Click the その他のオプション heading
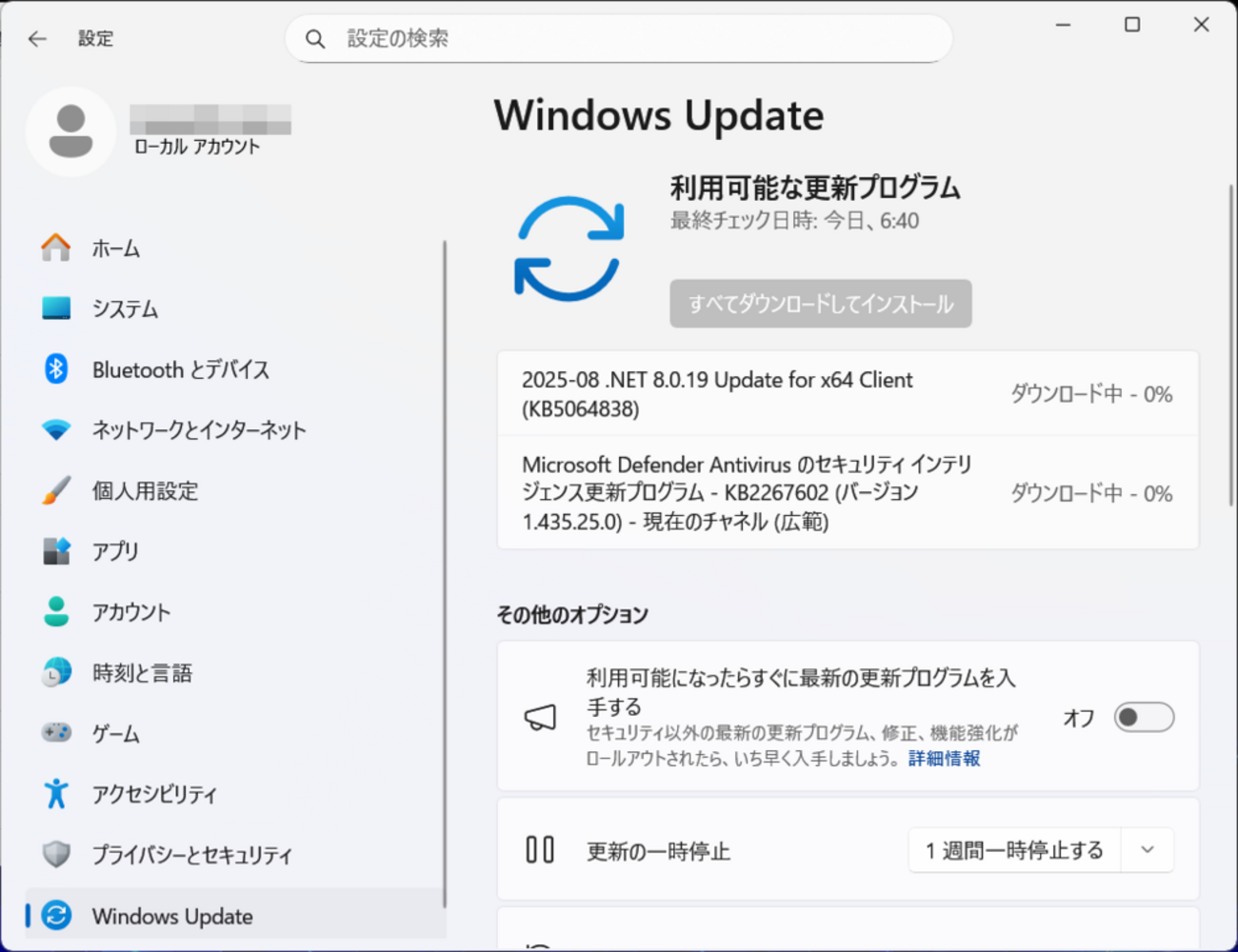This screenshot has height=952, width=1238. pyautogui.click(x=572, y=615)
